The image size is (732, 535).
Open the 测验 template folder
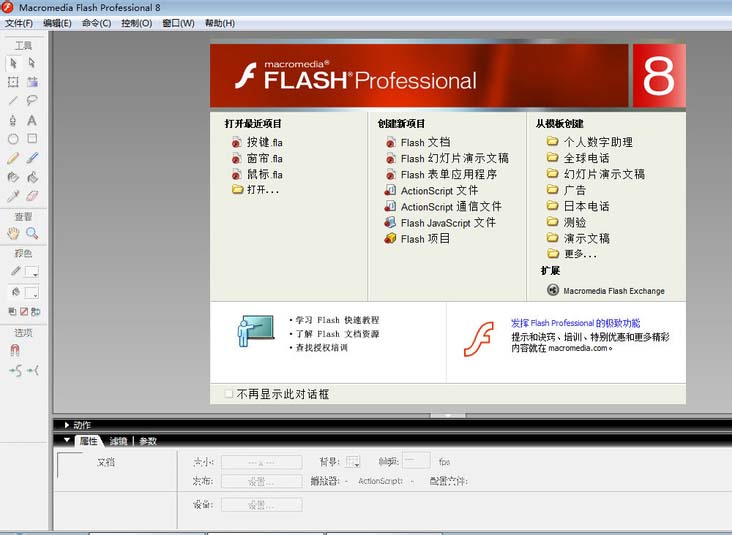pos(566,222)
